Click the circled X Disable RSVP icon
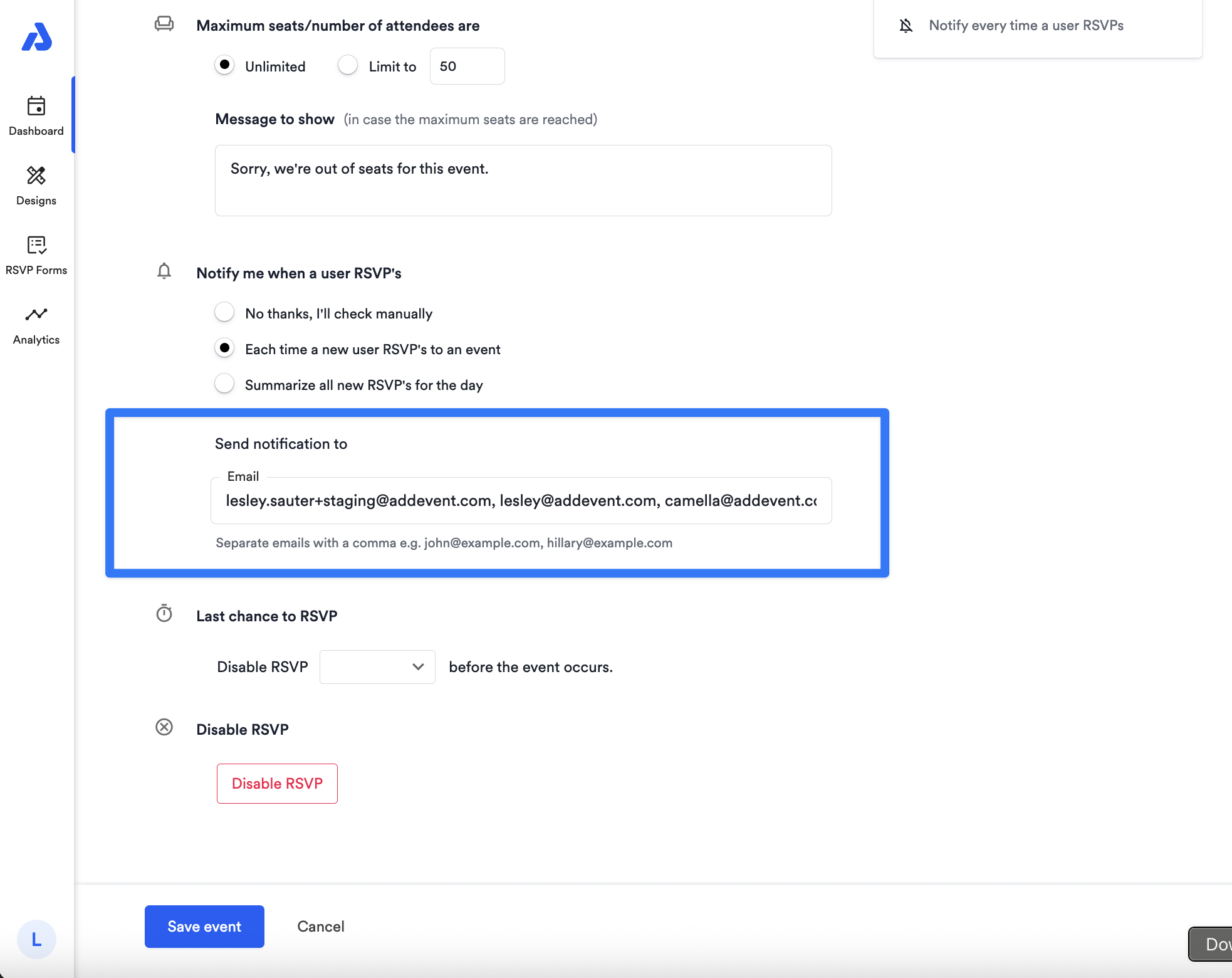1232x978 pixels. [x=164, y=727]
